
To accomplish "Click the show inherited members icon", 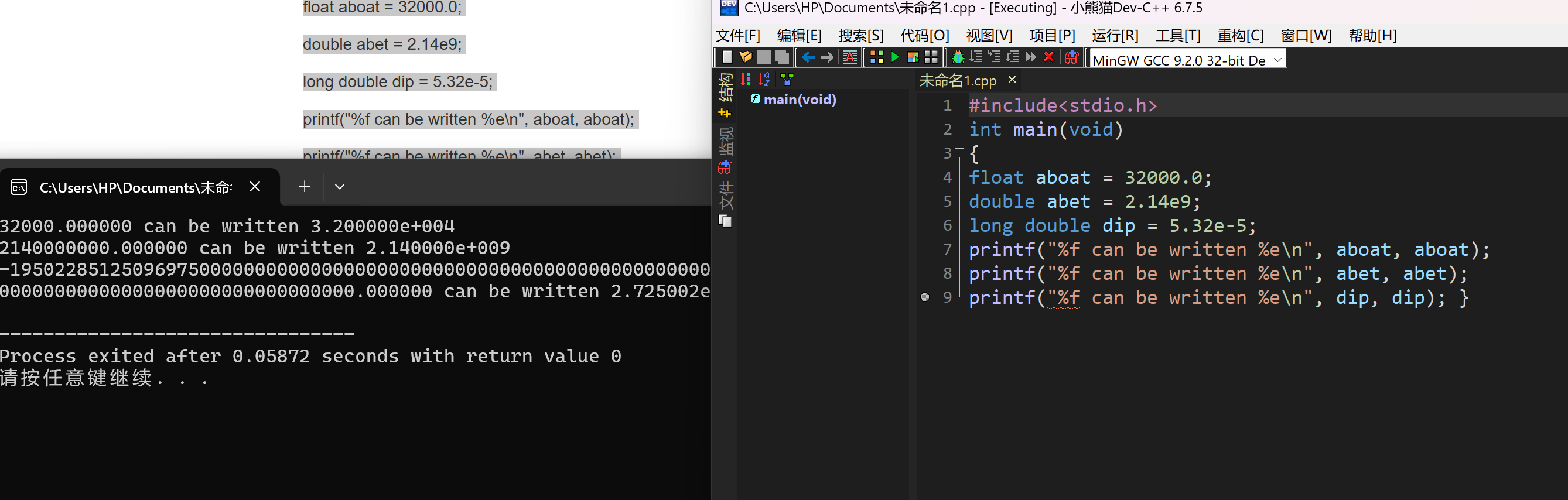I will point(787,79).
